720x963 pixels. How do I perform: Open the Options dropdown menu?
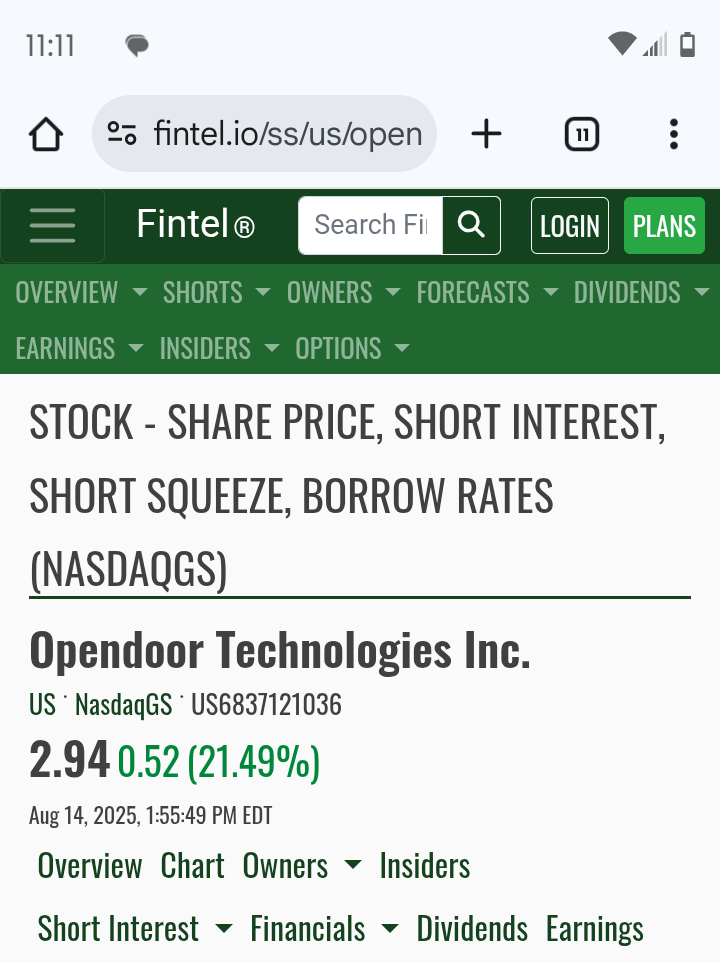[352, 348]
